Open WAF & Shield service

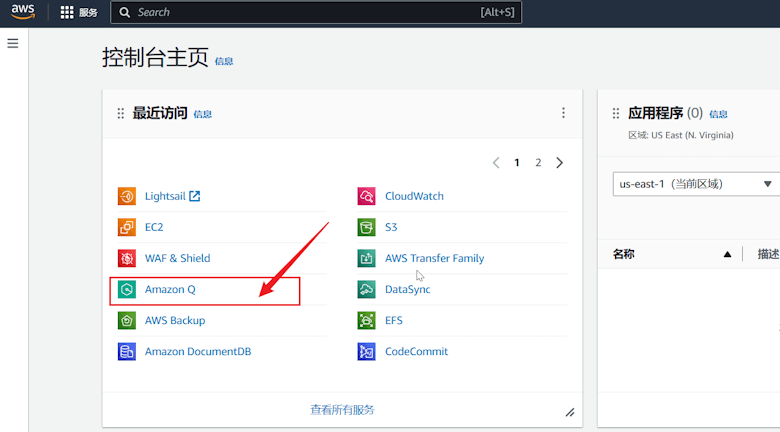coord(178,258)
